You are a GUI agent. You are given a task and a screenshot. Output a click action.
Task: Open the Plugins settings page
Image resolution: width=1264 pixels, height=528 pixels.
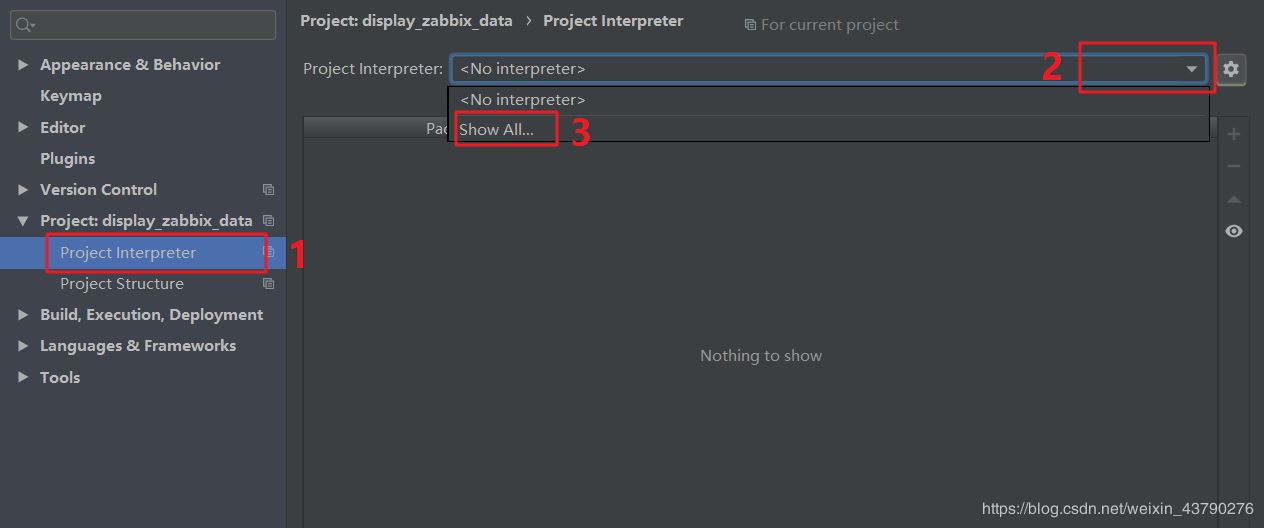click(x=67, y=159)
